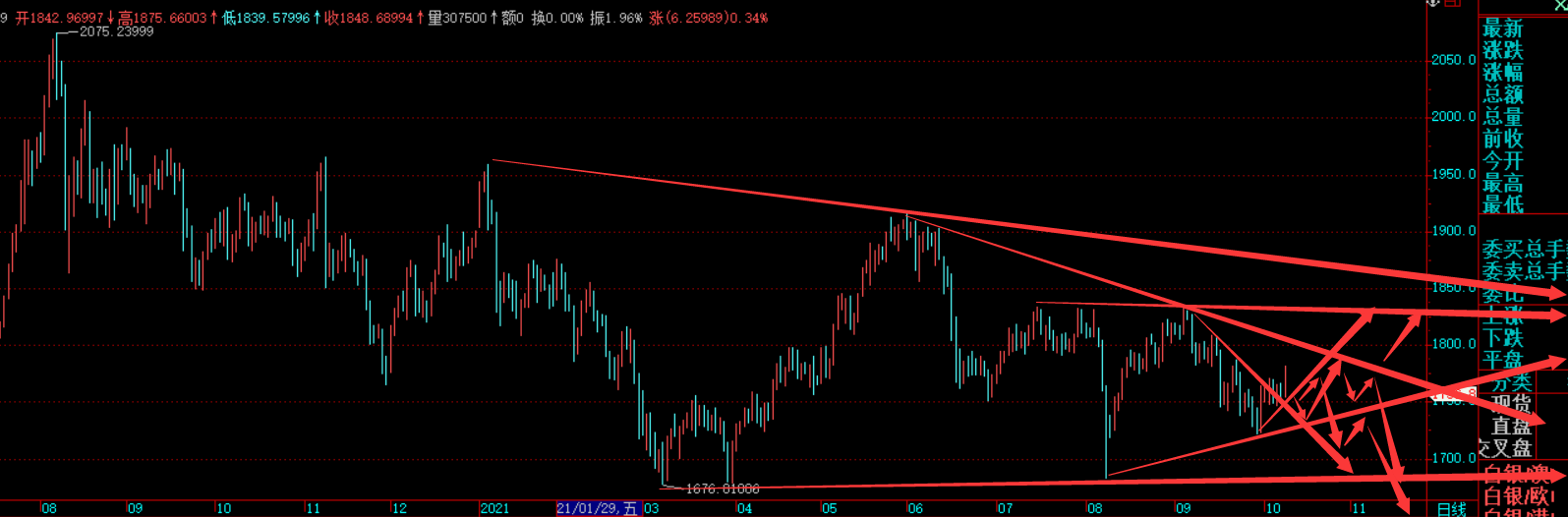
Task: Select the 现货 category entry
Action: (x=1511, y=404)
